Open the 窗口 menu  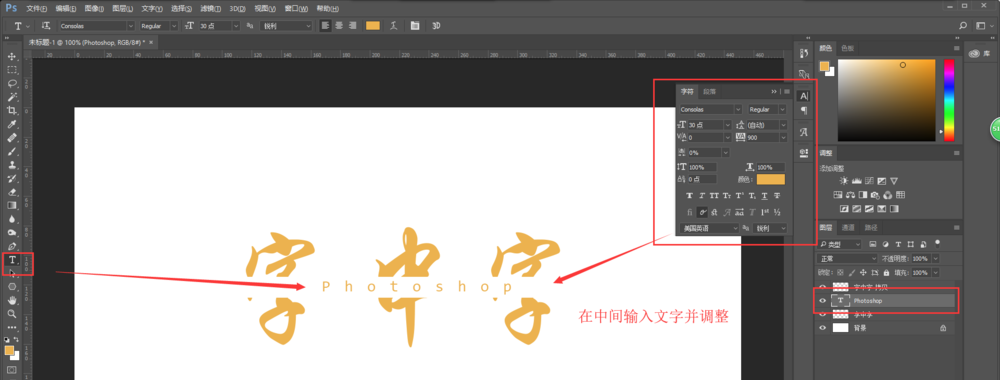297,9
